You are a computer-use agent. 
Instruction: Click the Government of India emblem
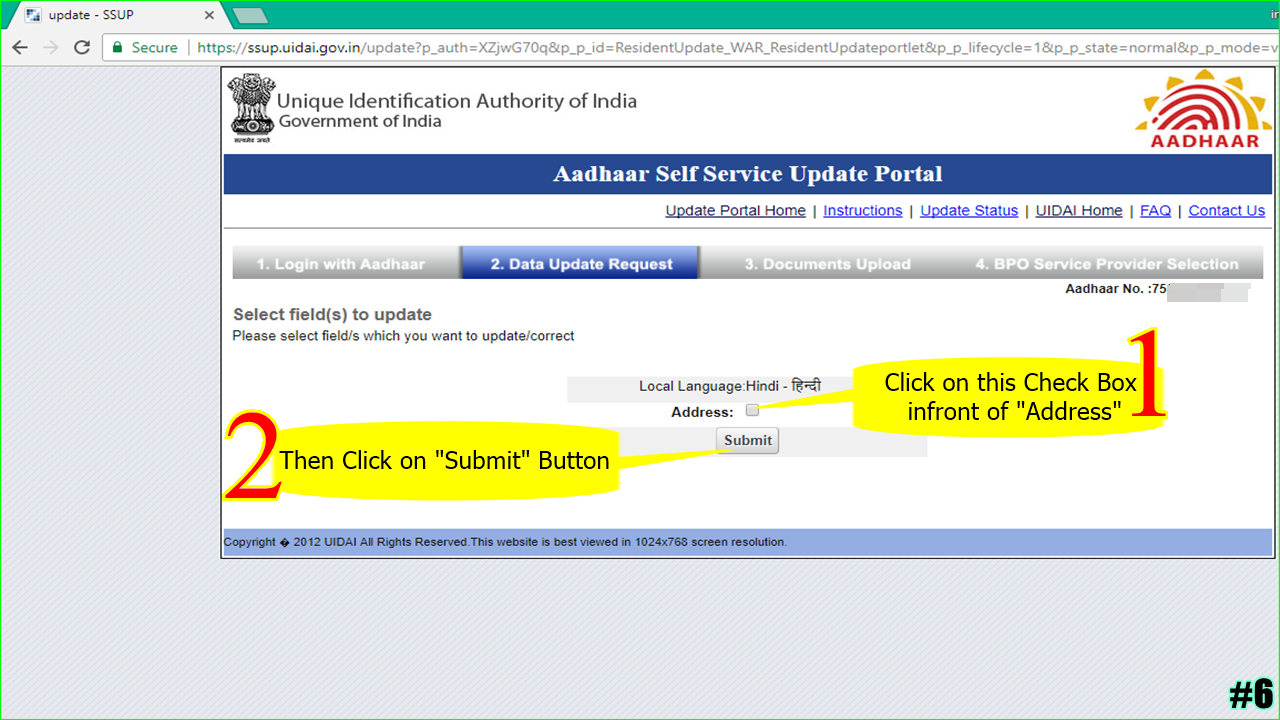point(252,109)
